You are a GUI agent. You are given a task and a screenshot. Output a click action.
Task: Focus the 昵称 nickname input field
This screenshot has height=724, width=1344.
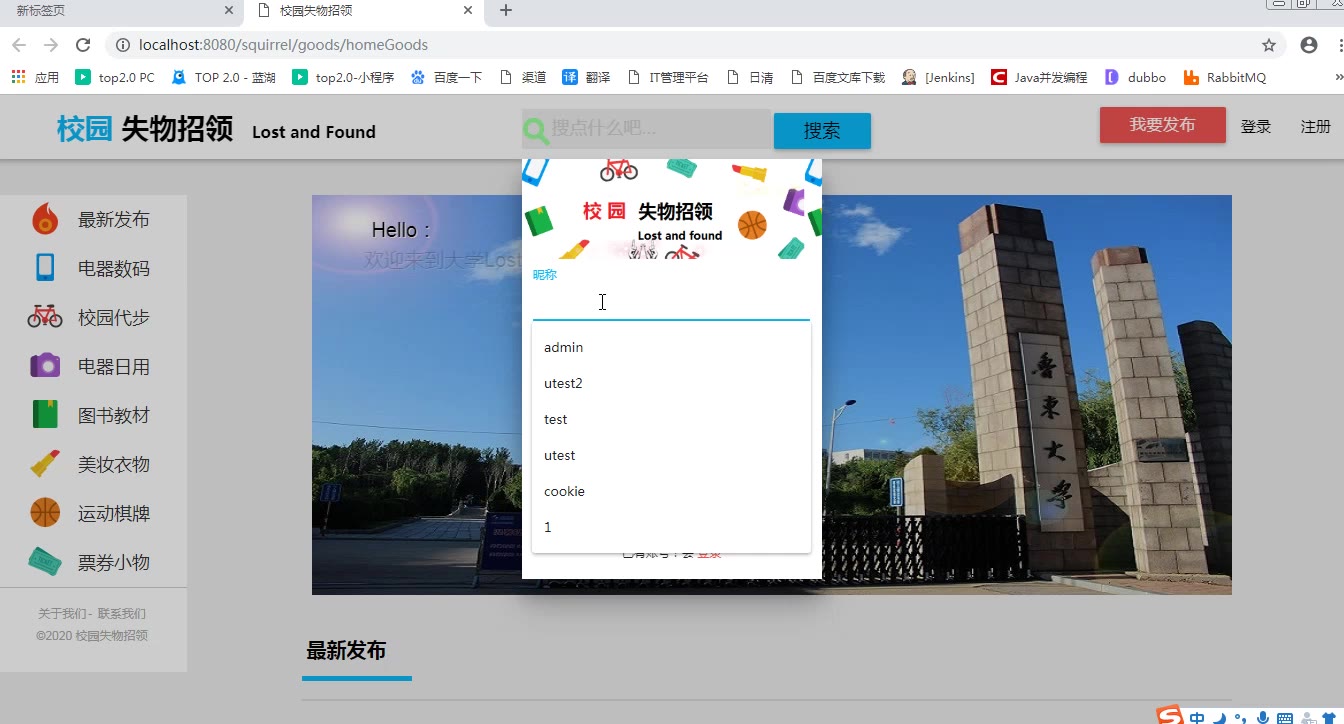[x=670, y=303]
